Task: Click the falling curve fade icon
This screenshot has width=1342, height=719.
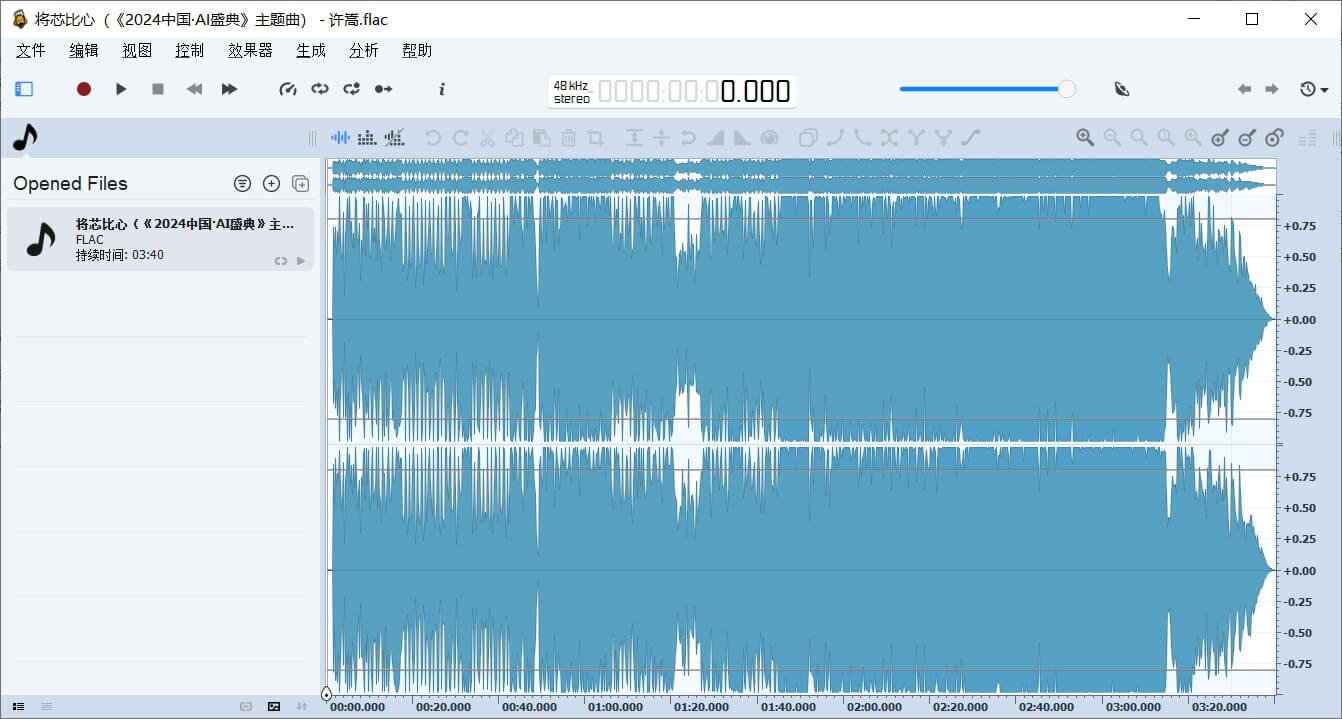Action: pos(862,138)
